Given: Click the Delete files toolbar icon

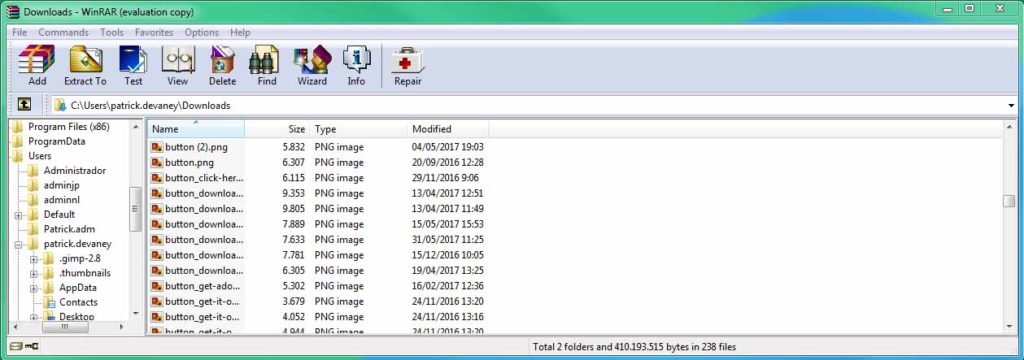Looking at the screenshot, I should (222, 59).
